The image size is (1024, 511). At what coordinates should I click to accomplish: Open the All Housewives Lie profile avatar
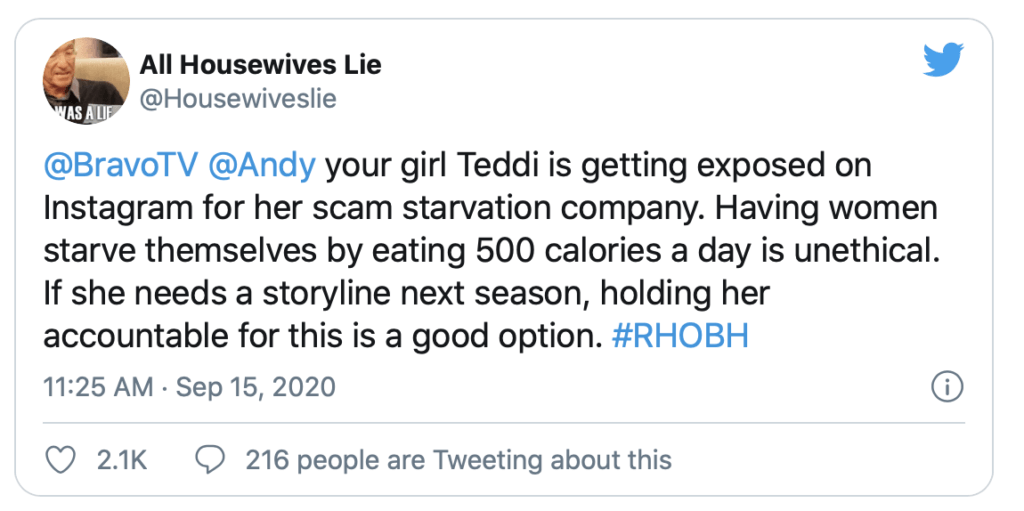tap(86, 81)
